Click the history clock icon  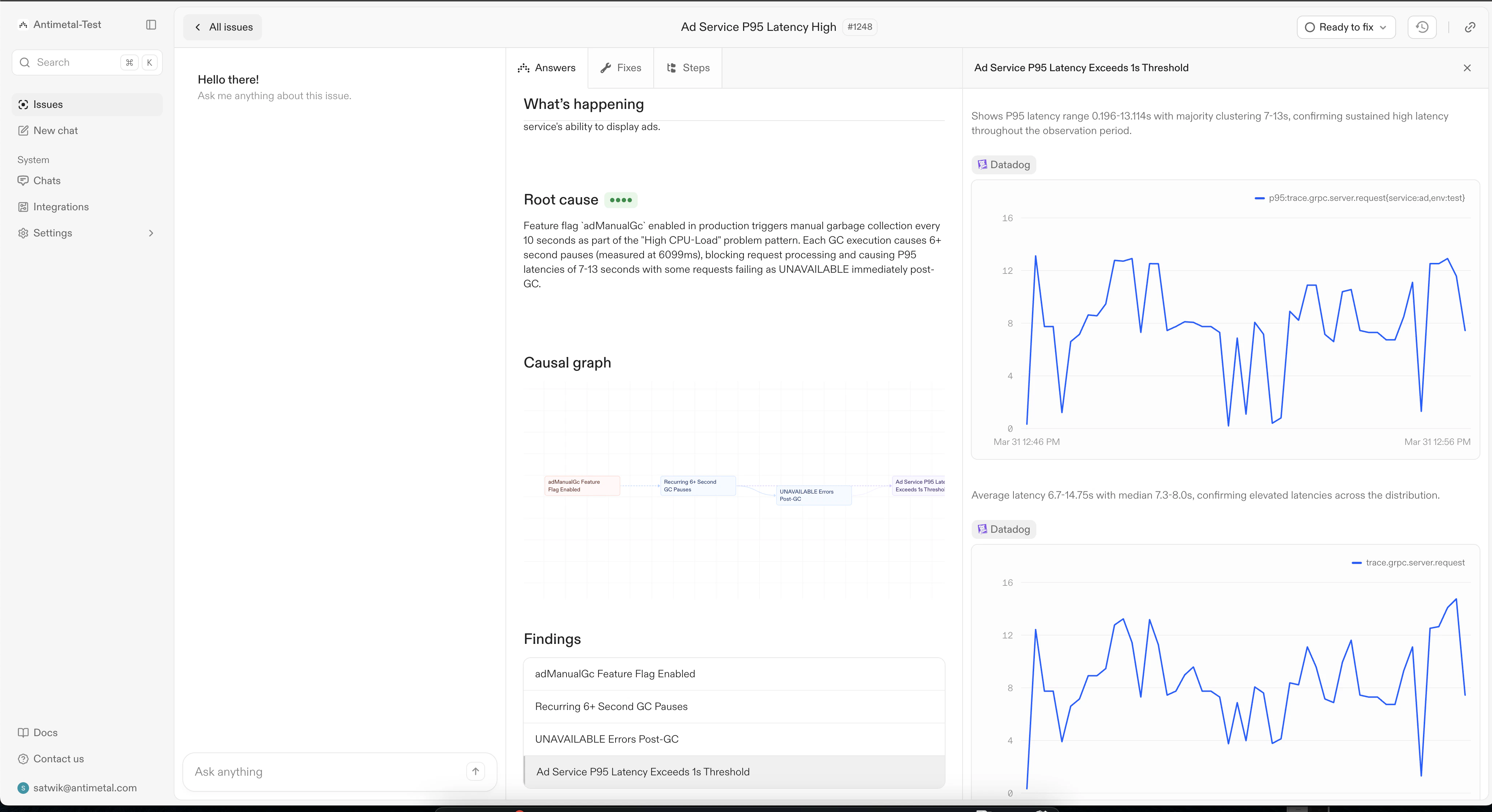click(1422, 27)
